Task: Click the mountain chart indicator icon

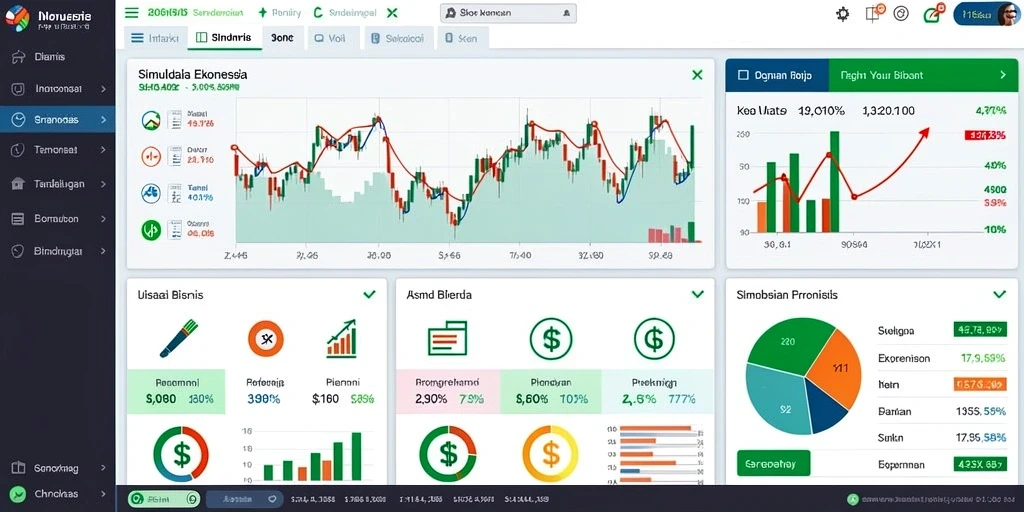Action: 151,120
